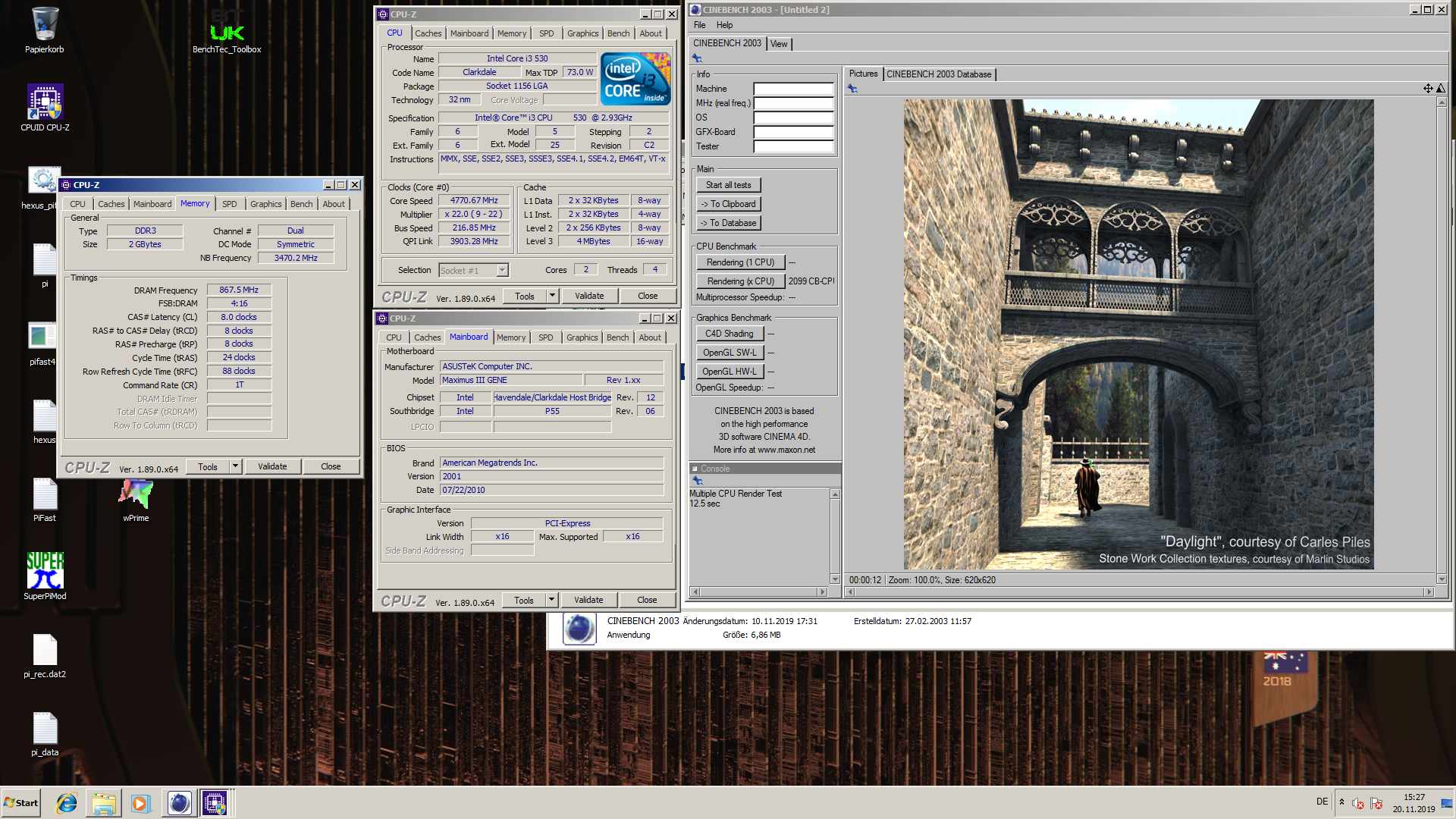This screenshot has width=1456, height=819.
Task: Click the DRAM Frequency value 867.5 MHz
Action: [239, 290]
